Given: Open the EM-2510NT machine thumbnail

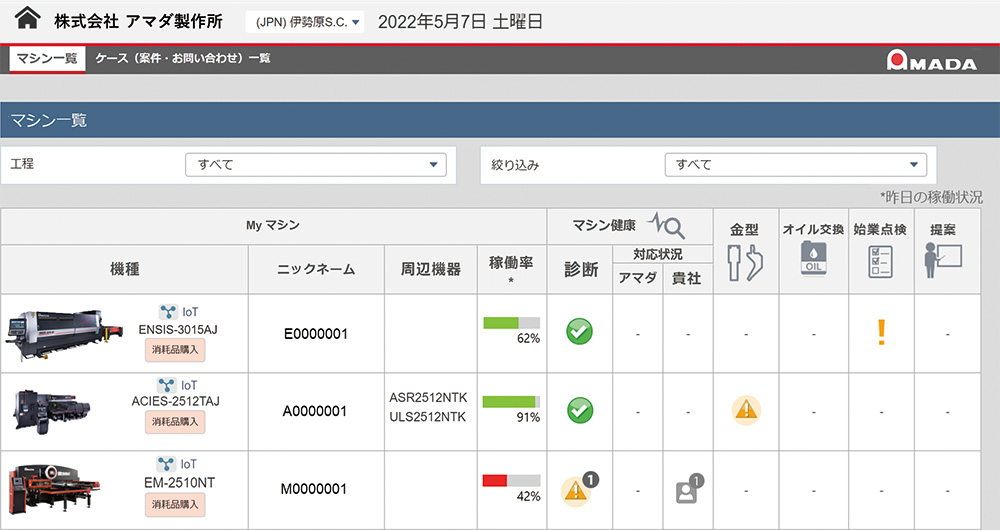Looking at the screenshot, I should point(54,489).
